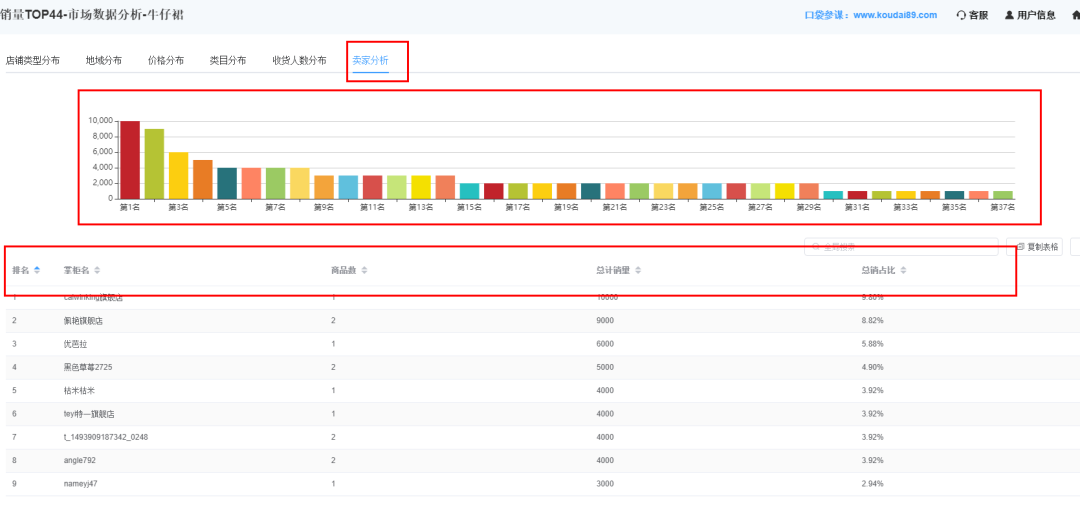Focus the table search input field
The image size is (1080, 511).
tap(901, 247)
